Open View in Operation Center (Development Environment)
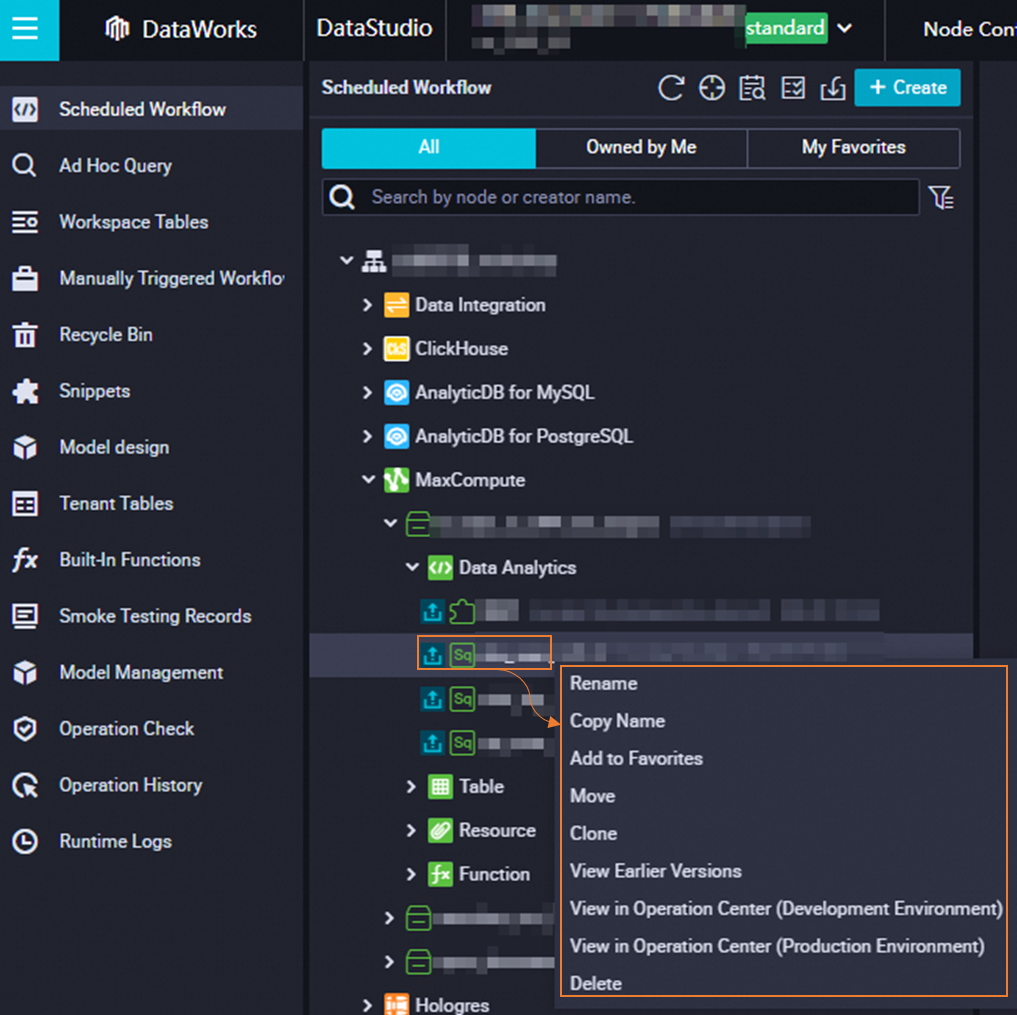This screenshot has height=1015, width=1017. pos(786,909)
